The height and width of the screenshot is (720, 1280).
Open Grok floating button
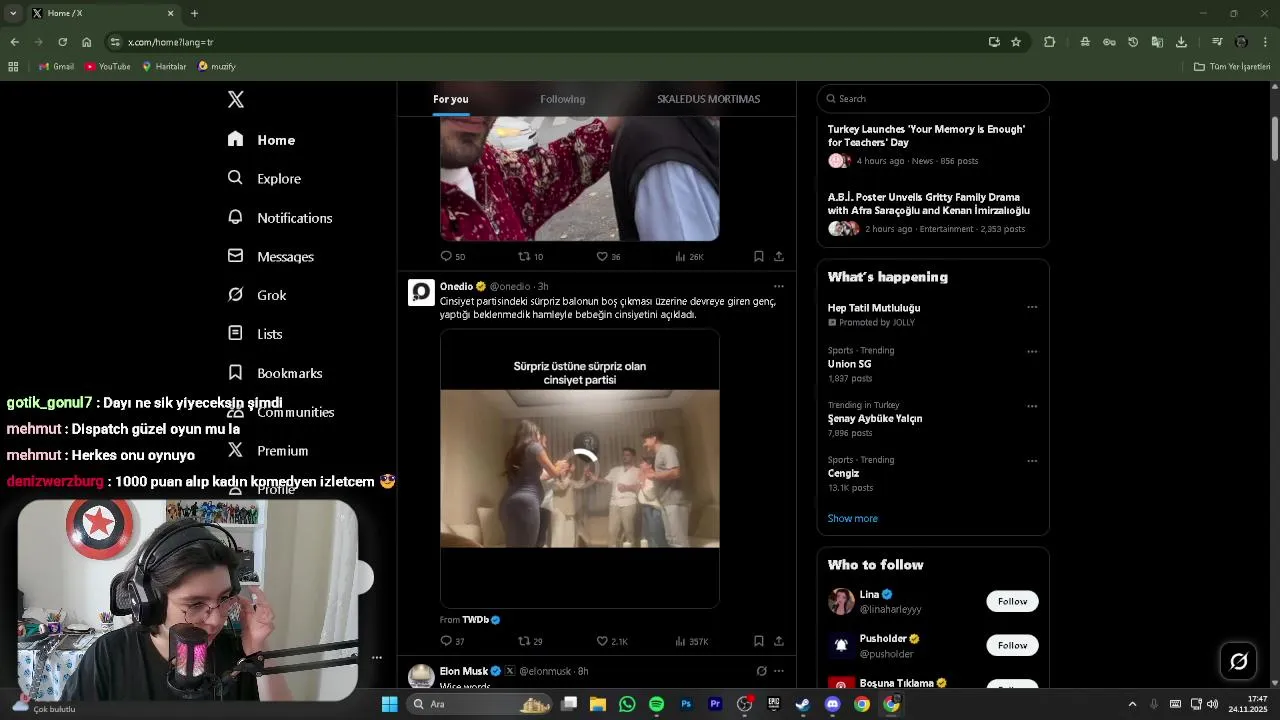(x=1238, y=661)
